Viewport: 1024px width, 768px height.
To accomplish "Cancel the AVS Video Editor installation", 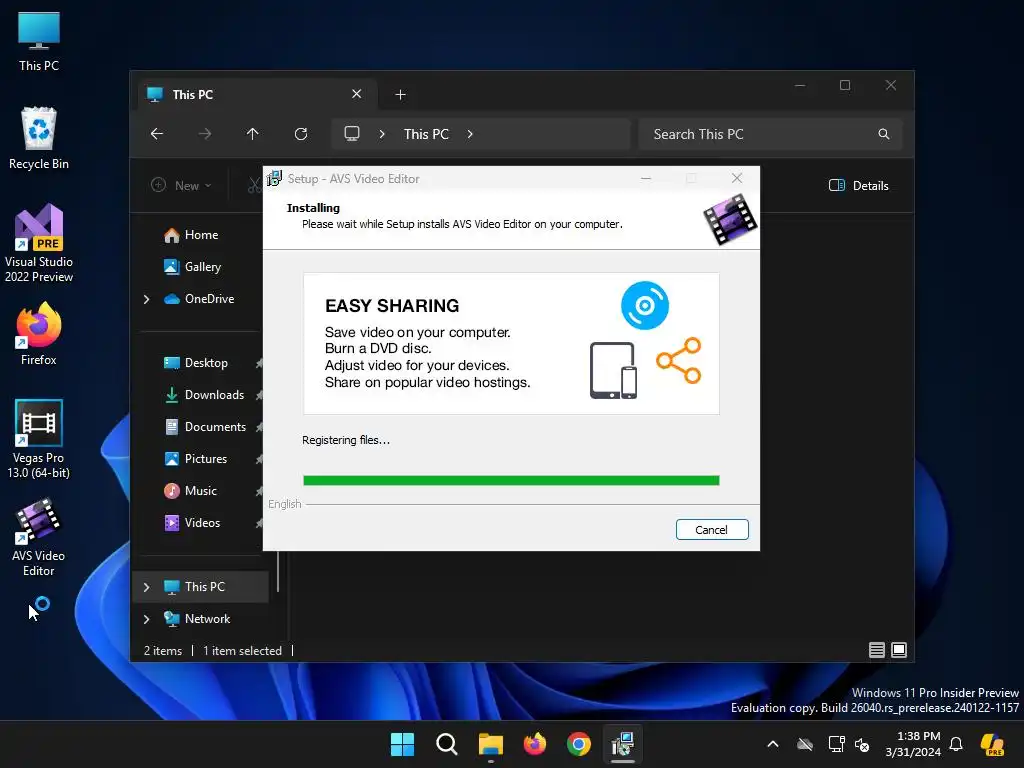I will click(712, 530).
